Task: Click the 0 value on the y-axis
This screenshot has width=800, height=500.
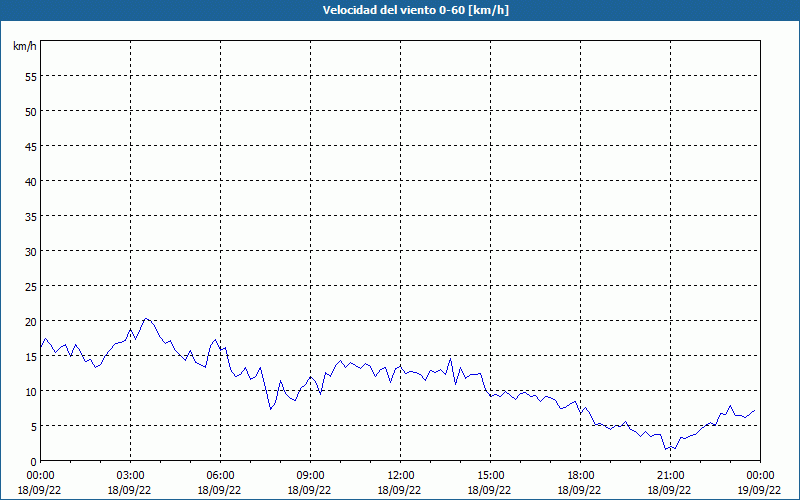Action: 33,462
